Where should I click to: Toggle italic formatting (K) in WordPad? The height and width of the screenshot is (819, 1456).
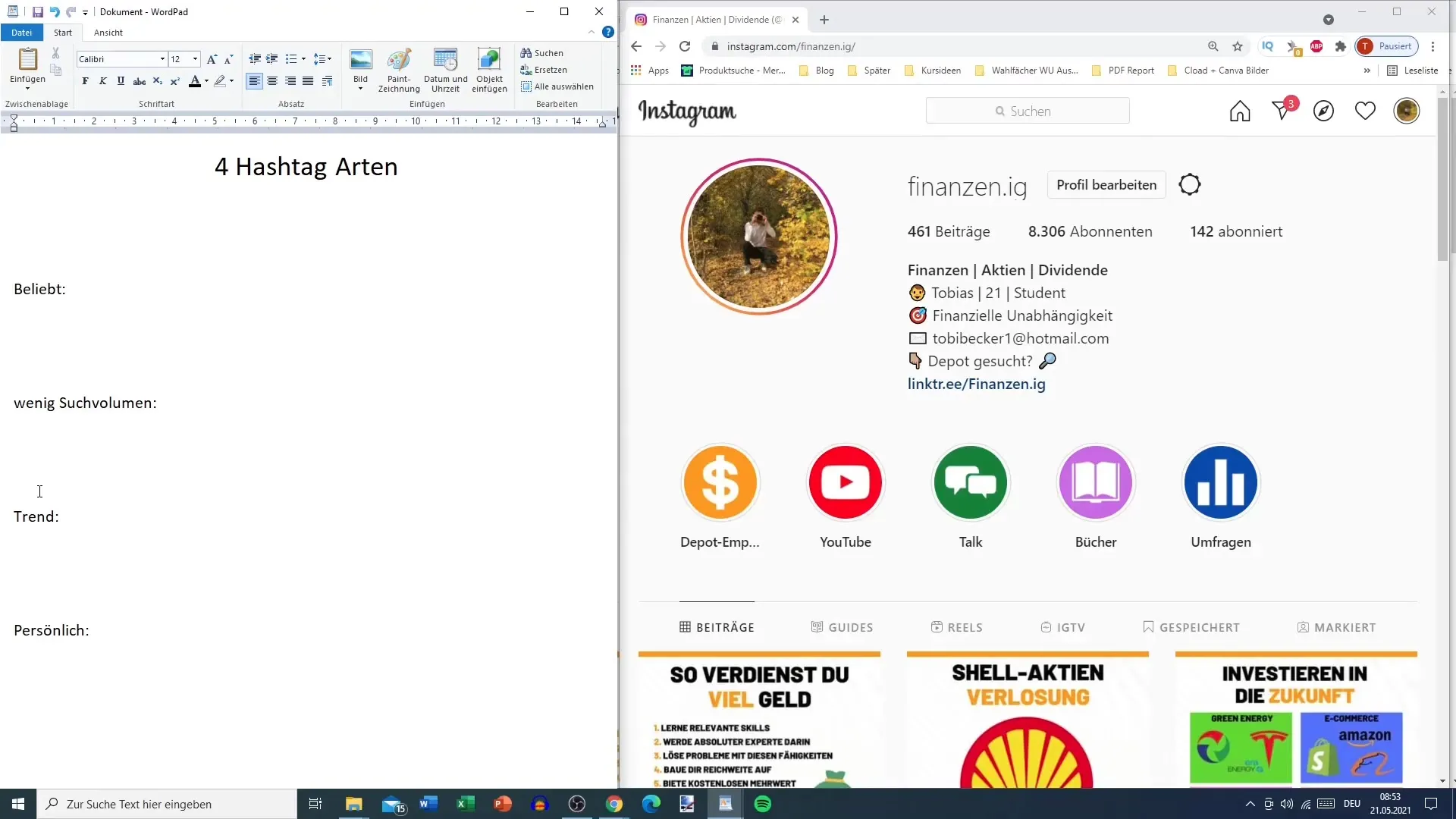[x=103, y=81]
